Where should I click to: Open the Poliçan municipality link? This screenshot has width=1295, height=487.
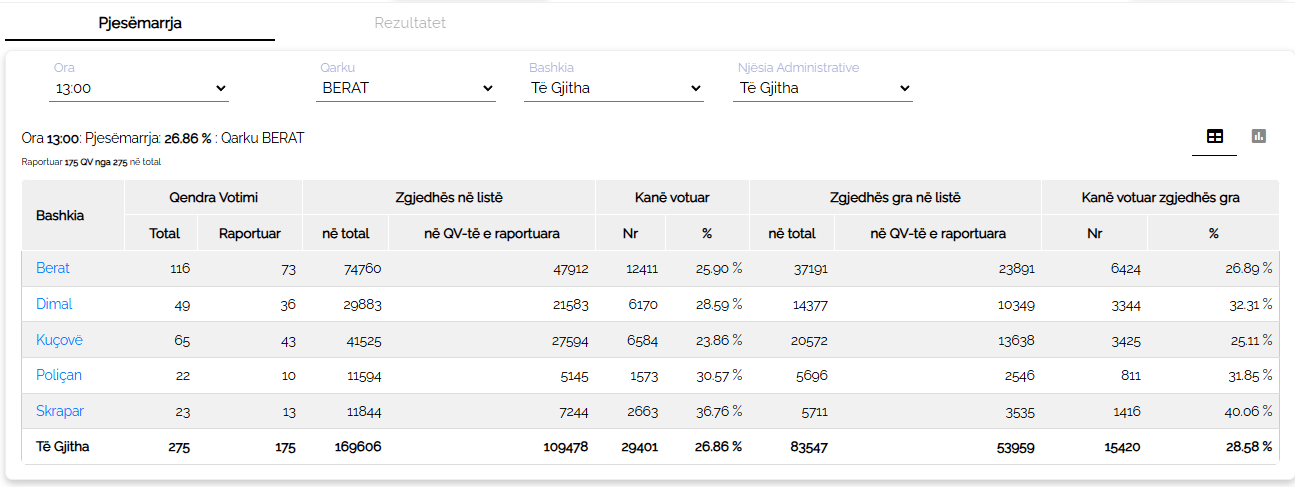point(59,376)
